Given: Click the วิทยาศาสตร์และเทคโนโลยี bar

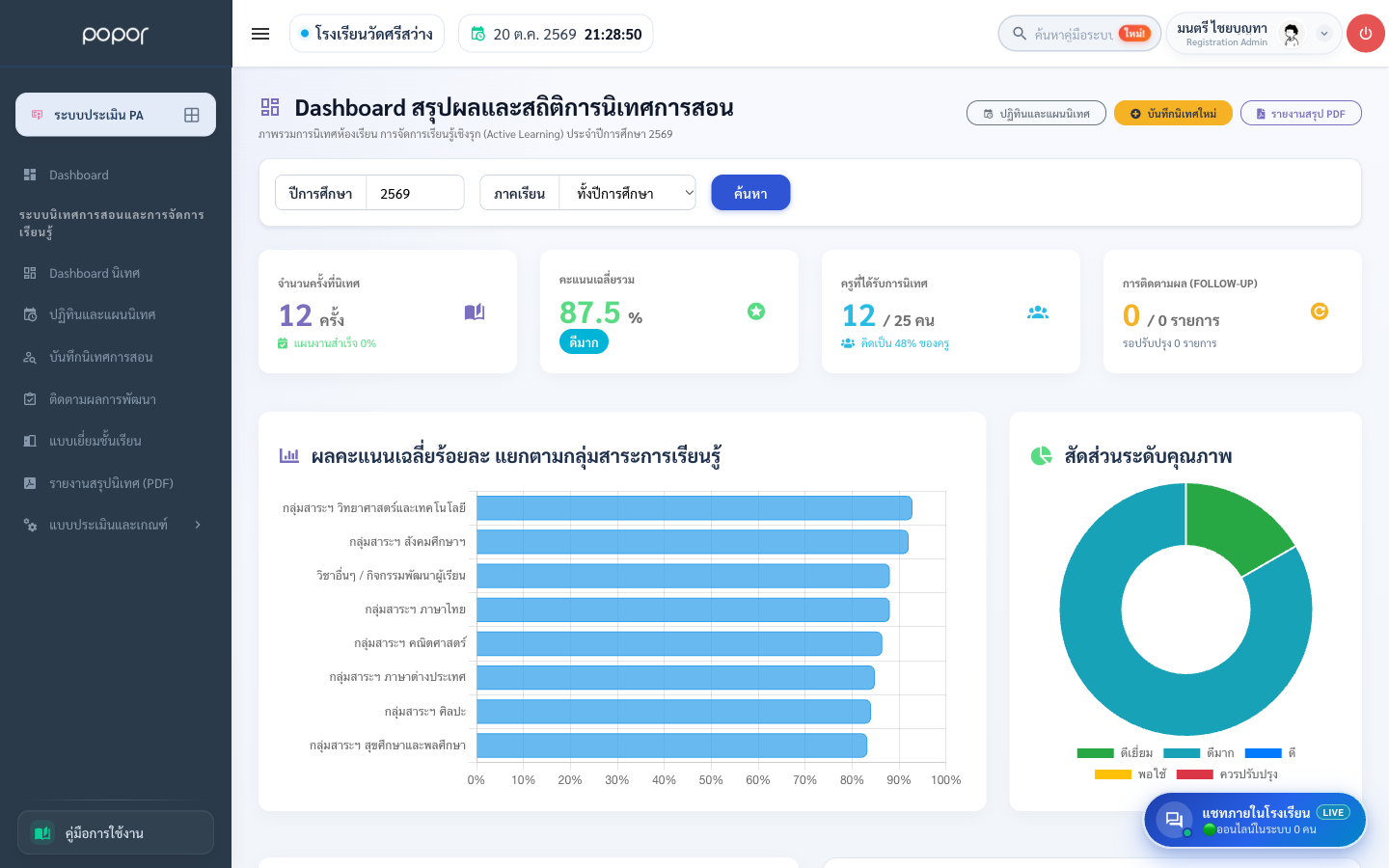Looking at the screenshot, I should pos(694,508).
